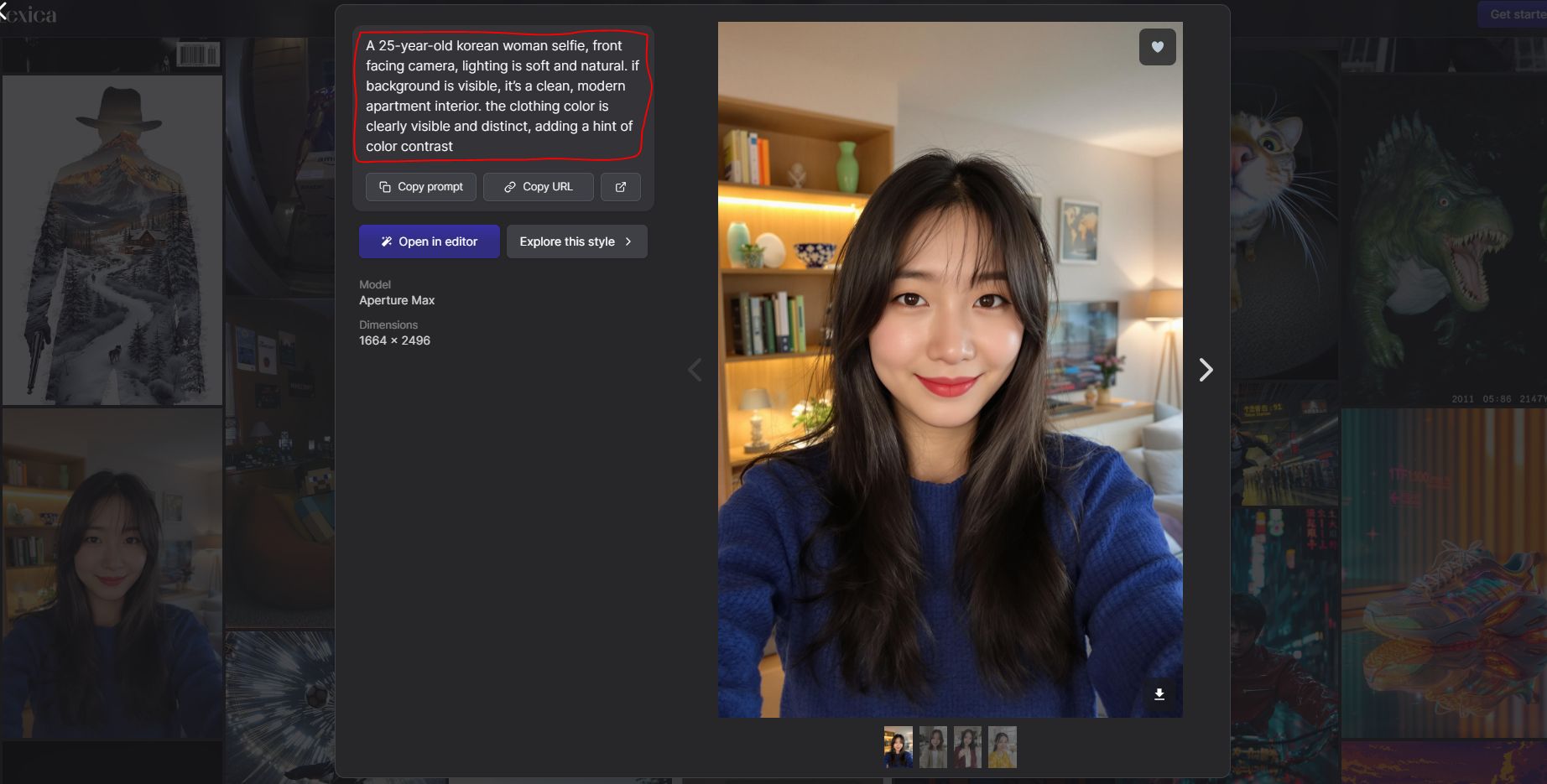This screenshot has width=1547, height=784.
Task: Select the second thumbnail below the main image
Action: pyautogui.click(x=932, y=746)
